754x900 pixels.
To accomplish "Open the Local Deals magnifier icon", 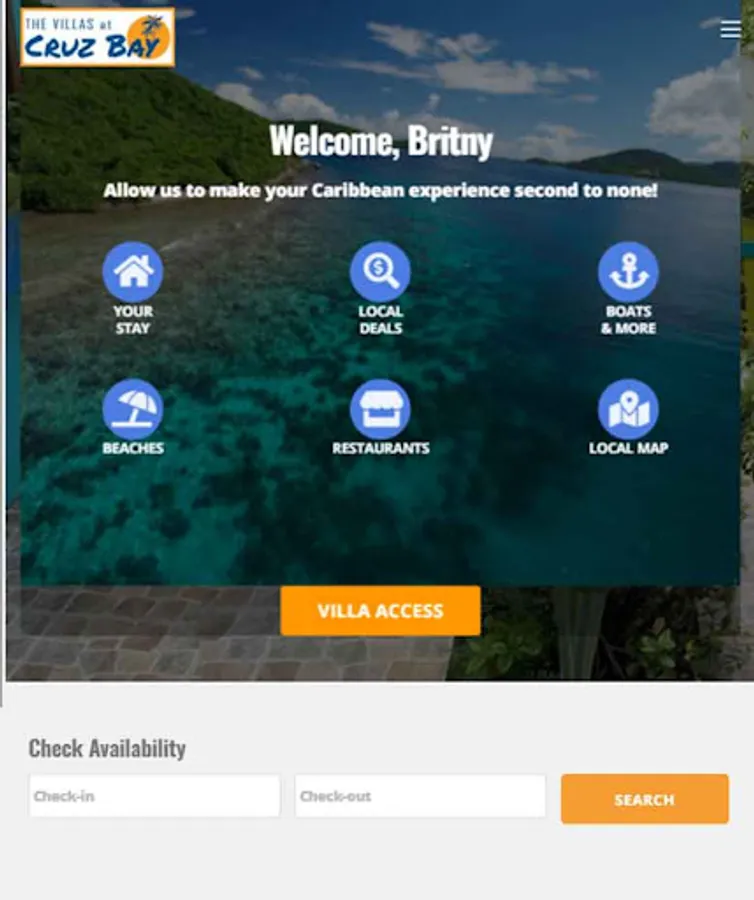I will pos(380,271).
